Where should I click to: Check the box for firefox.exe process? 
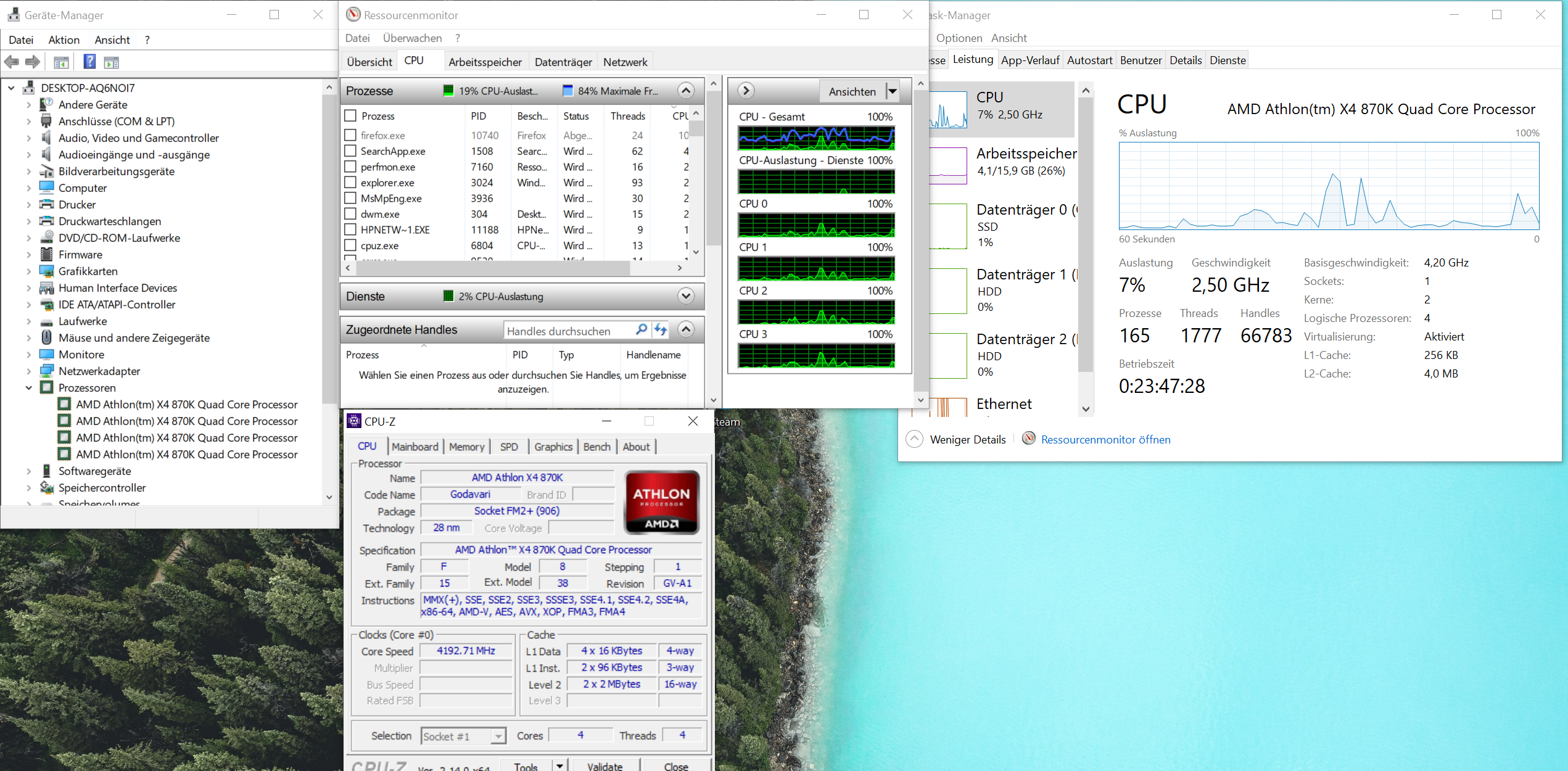click(350, 135)
